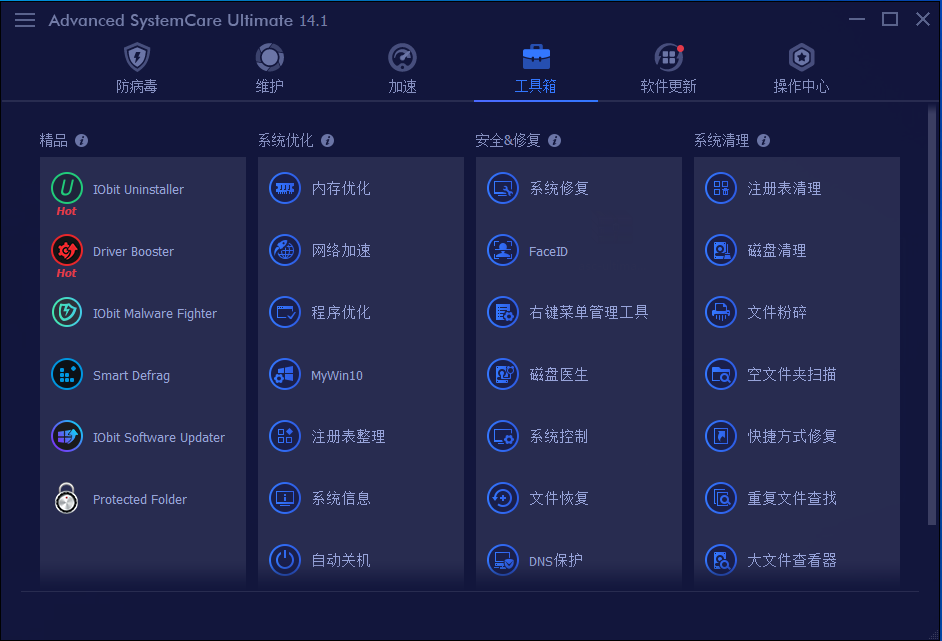Image resolution: width=942 pixels, height=641 pixels.
Task: Open the 系统信息 label
Action: (x=341, y=498)
